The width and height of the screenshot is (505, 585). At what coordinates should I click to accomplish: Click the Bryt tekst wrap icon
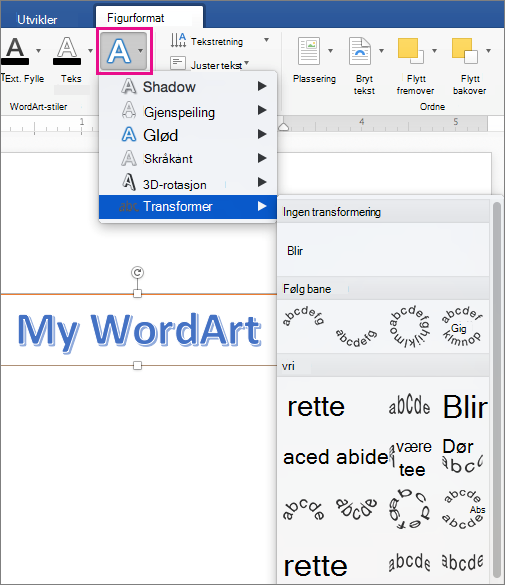360,51
